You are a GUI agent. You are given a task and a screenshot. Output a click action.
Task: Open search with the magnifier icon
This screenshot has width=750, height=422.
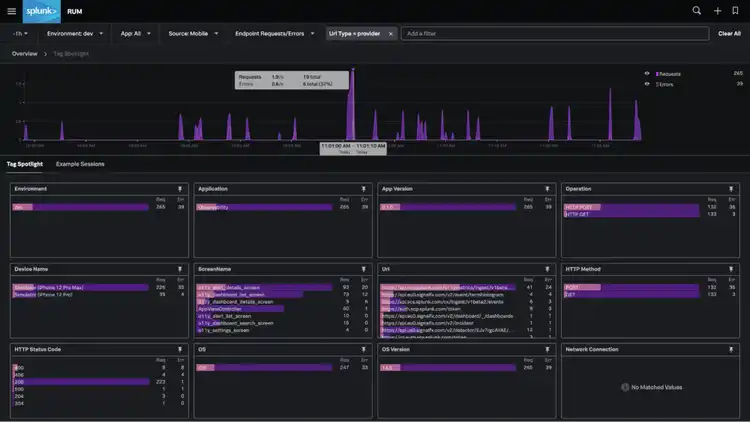(697, 11)
